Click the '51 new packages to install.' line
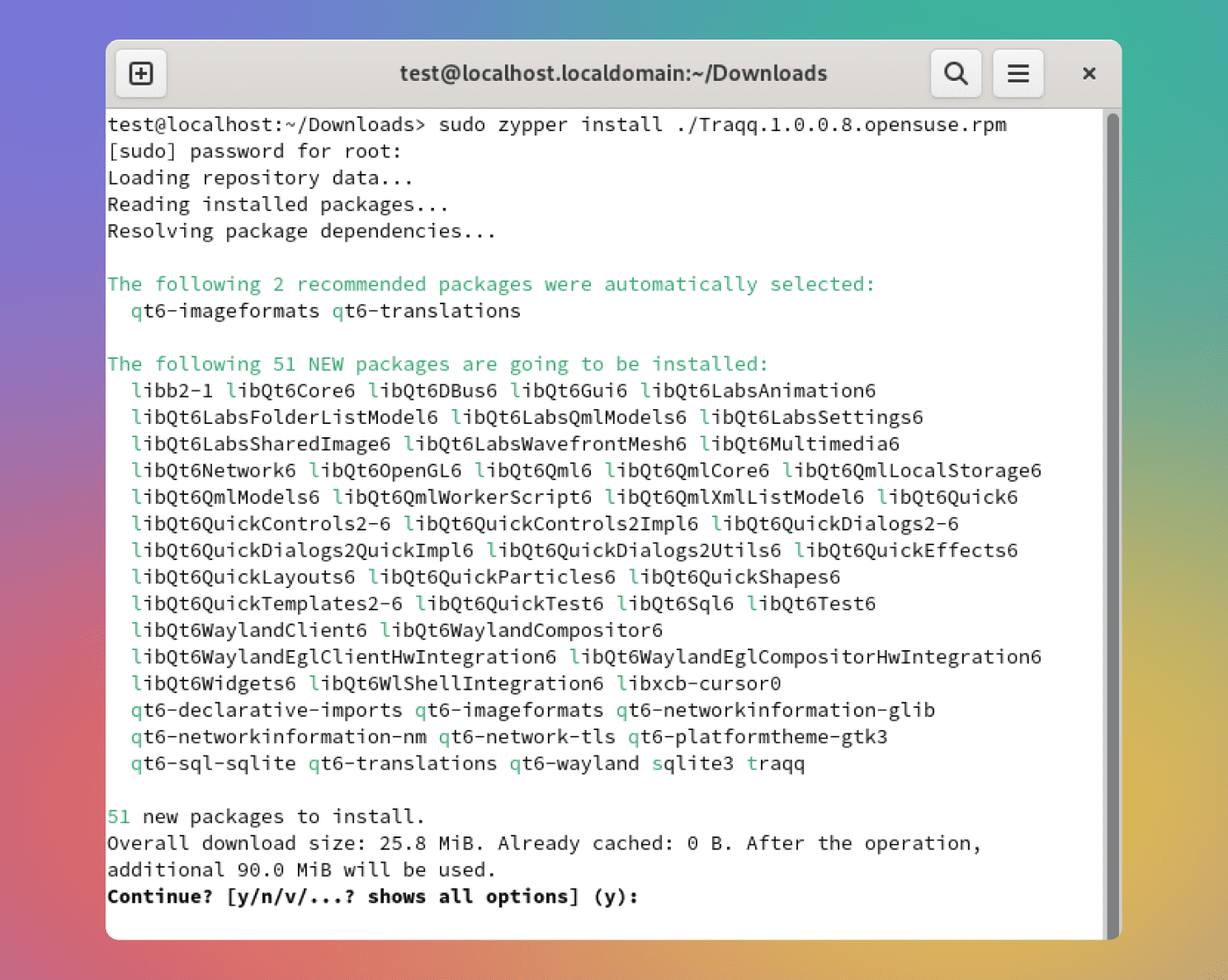1228x980 pixels. click(266, 817)
